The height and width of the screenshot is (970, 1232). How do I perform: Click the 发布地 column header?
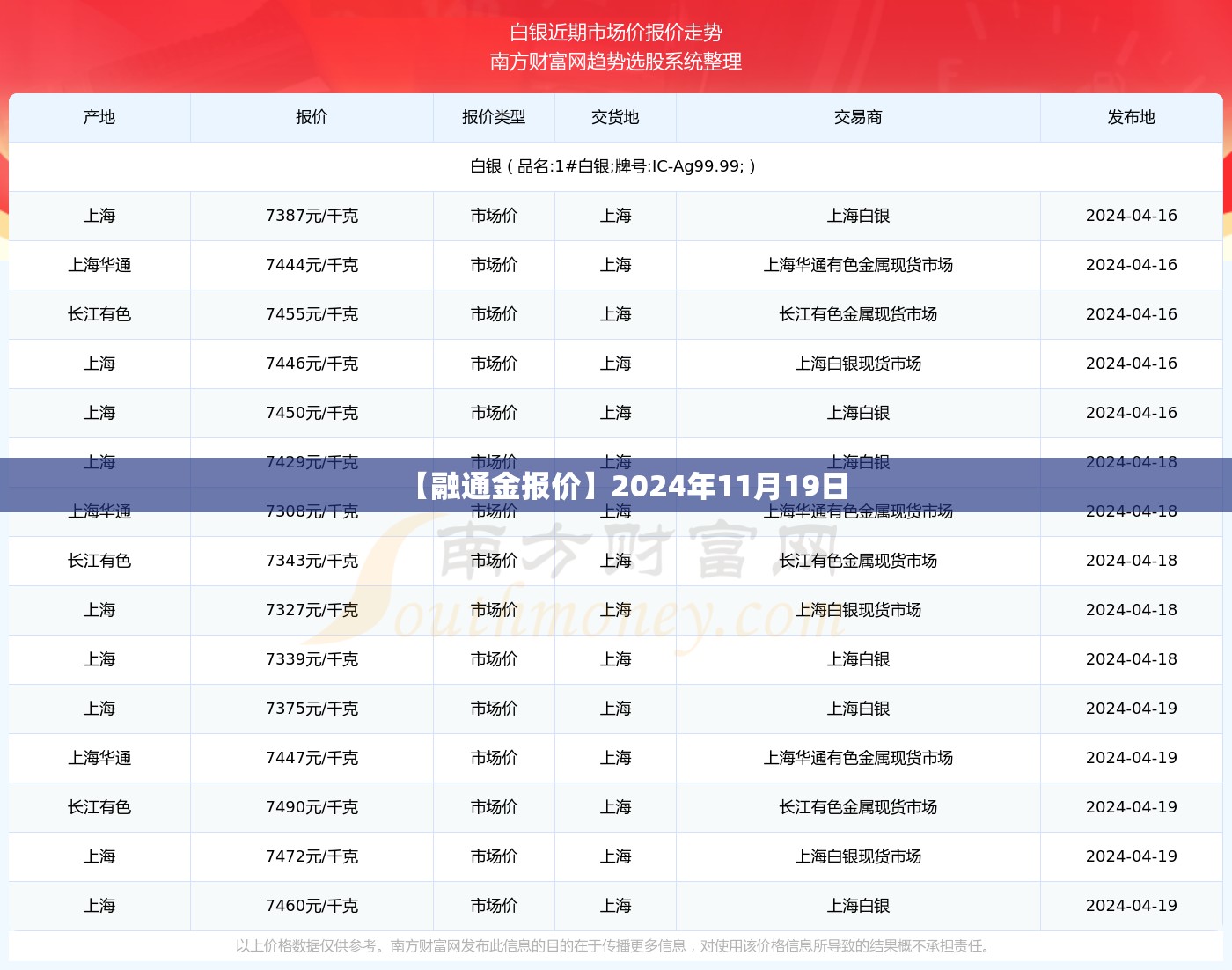pos(1131,117)
